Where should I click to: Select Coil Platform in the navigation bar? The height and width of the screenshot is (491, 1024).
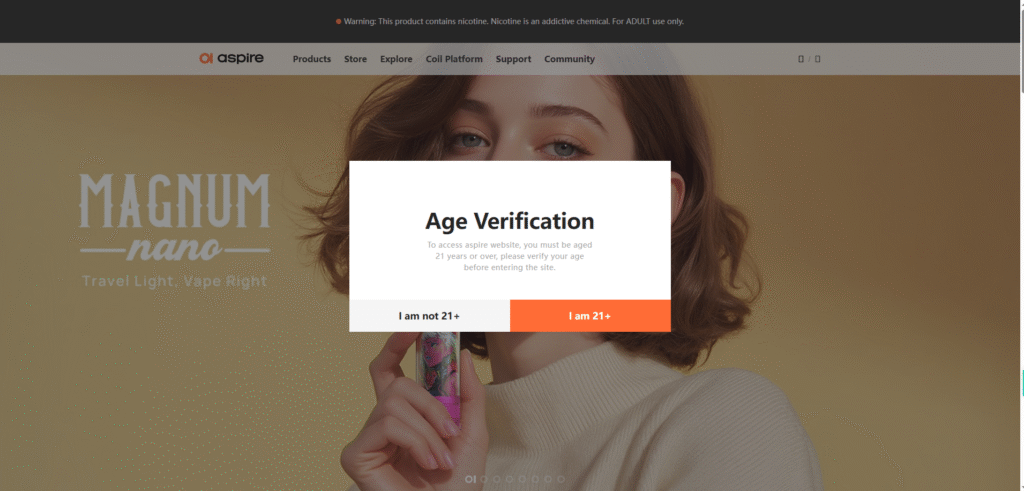[454, 59]
